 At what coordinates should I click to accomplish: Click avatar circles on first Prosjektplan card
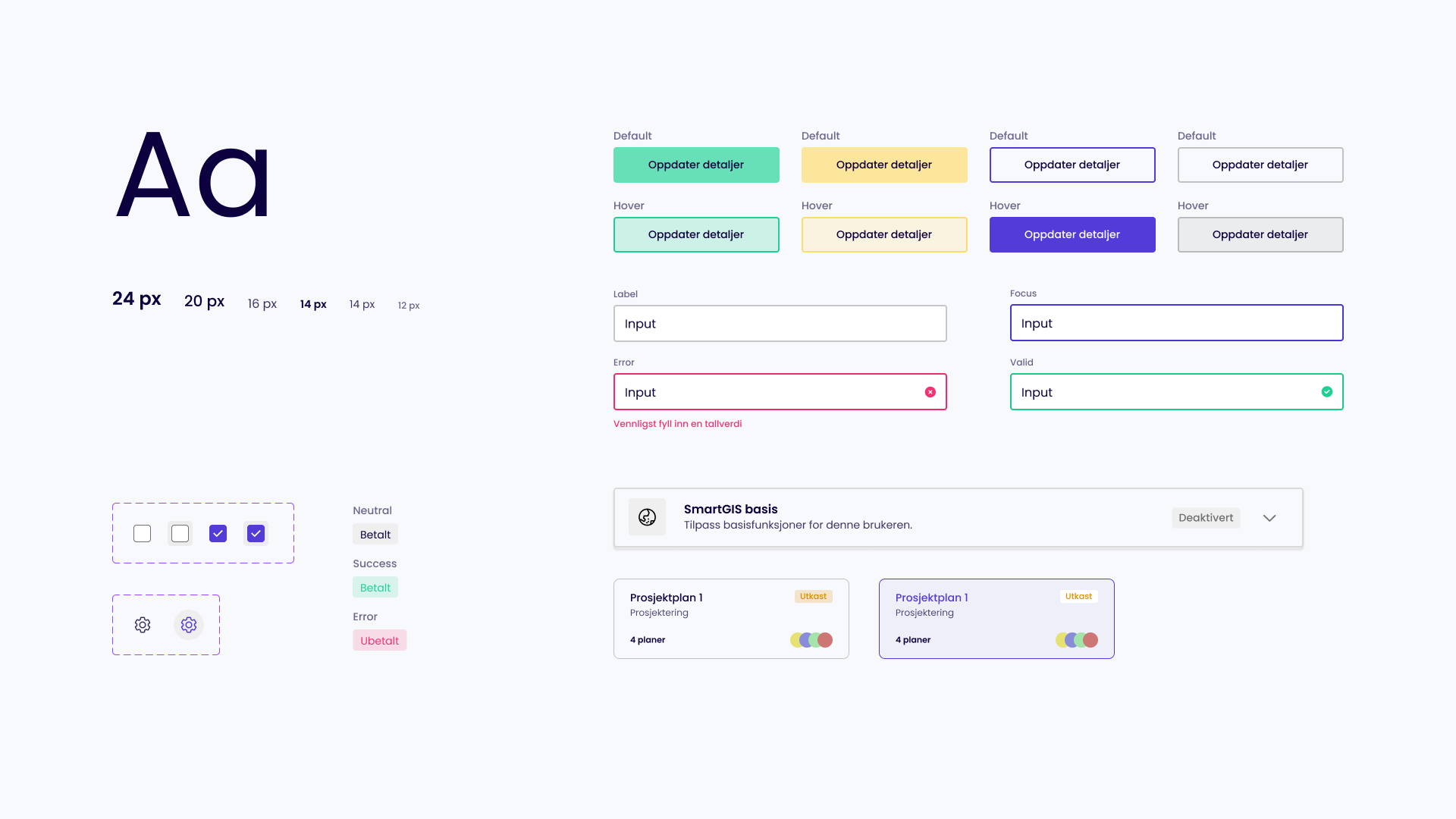click(811, 640)
